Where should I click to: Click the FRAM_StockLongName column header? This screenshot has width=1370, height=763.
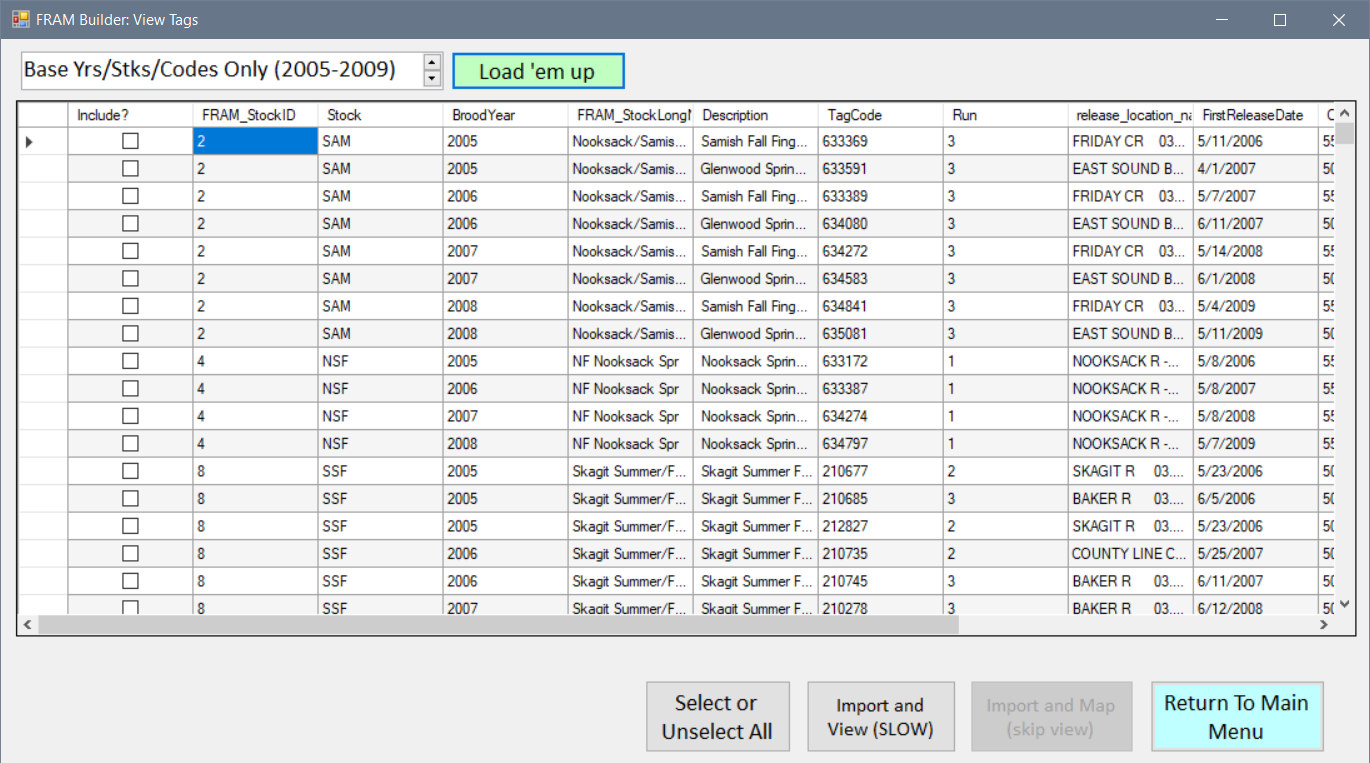pos(630,115)
